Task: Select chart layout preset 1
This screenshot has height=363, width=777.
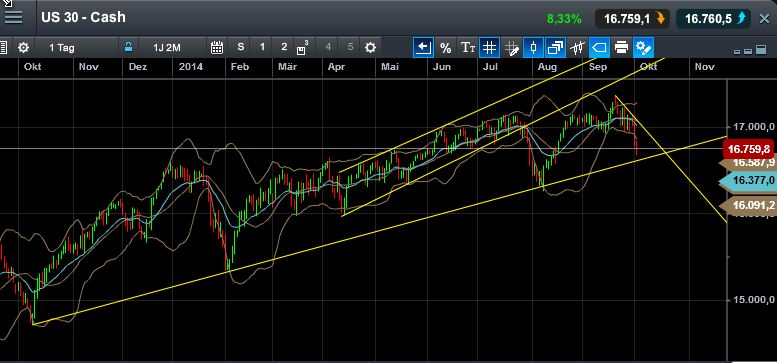Action: coord(262,48)
